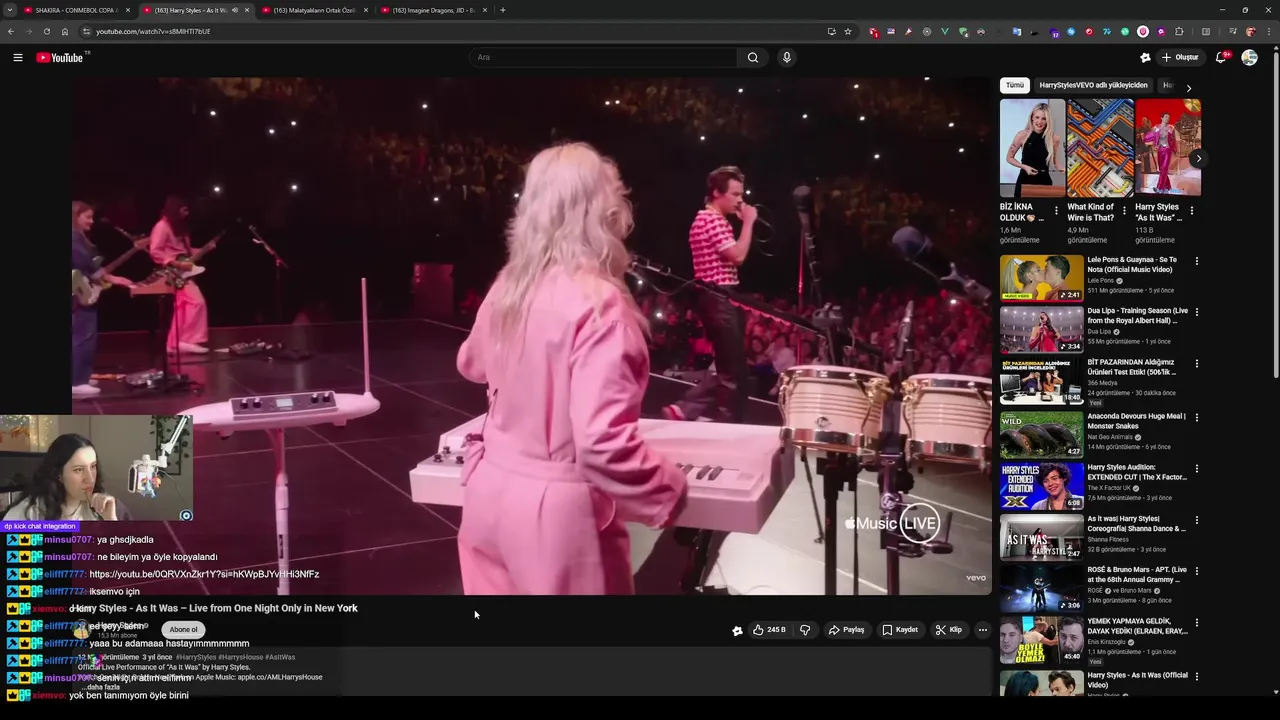Open the account avatar menu

(1249, 57)
